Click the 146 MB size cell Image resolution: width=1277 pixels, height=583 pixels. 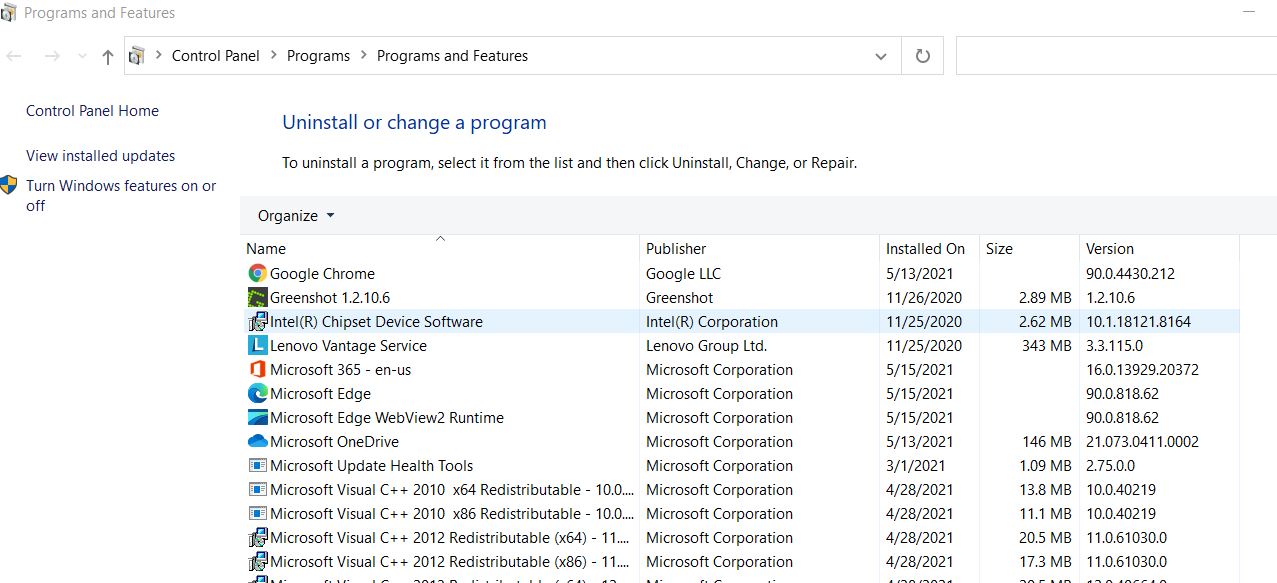tap(1046, 441)
